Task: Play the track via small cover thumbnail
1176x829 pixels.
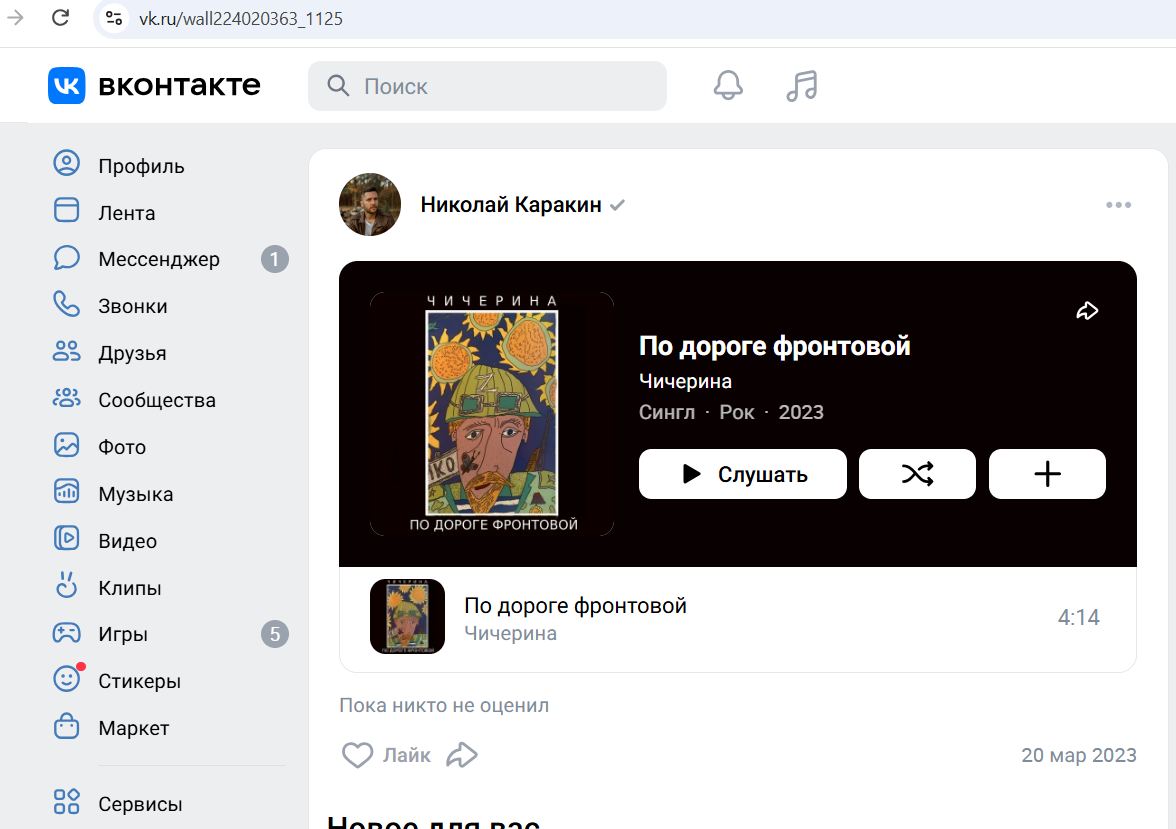Action: coord(407,617)
